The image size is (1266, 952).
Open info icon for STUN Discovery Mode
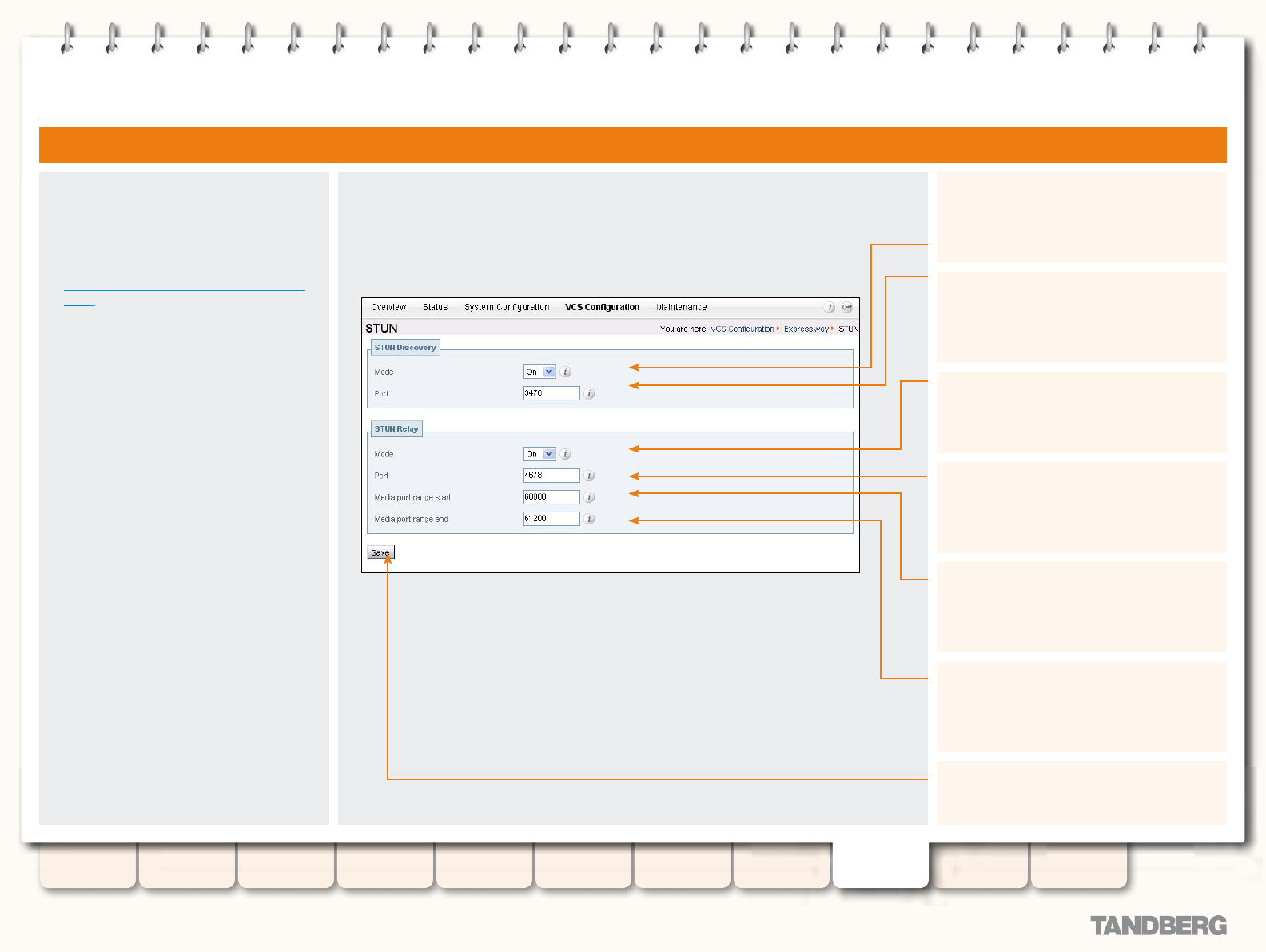(566, 372)
